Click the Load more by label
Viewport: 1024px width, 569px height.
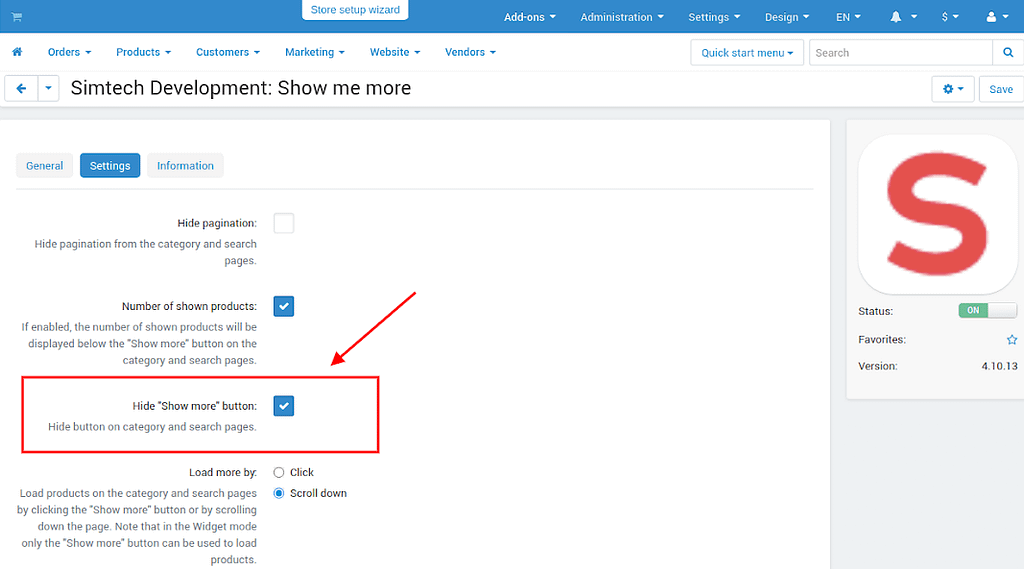pos(223,472)
